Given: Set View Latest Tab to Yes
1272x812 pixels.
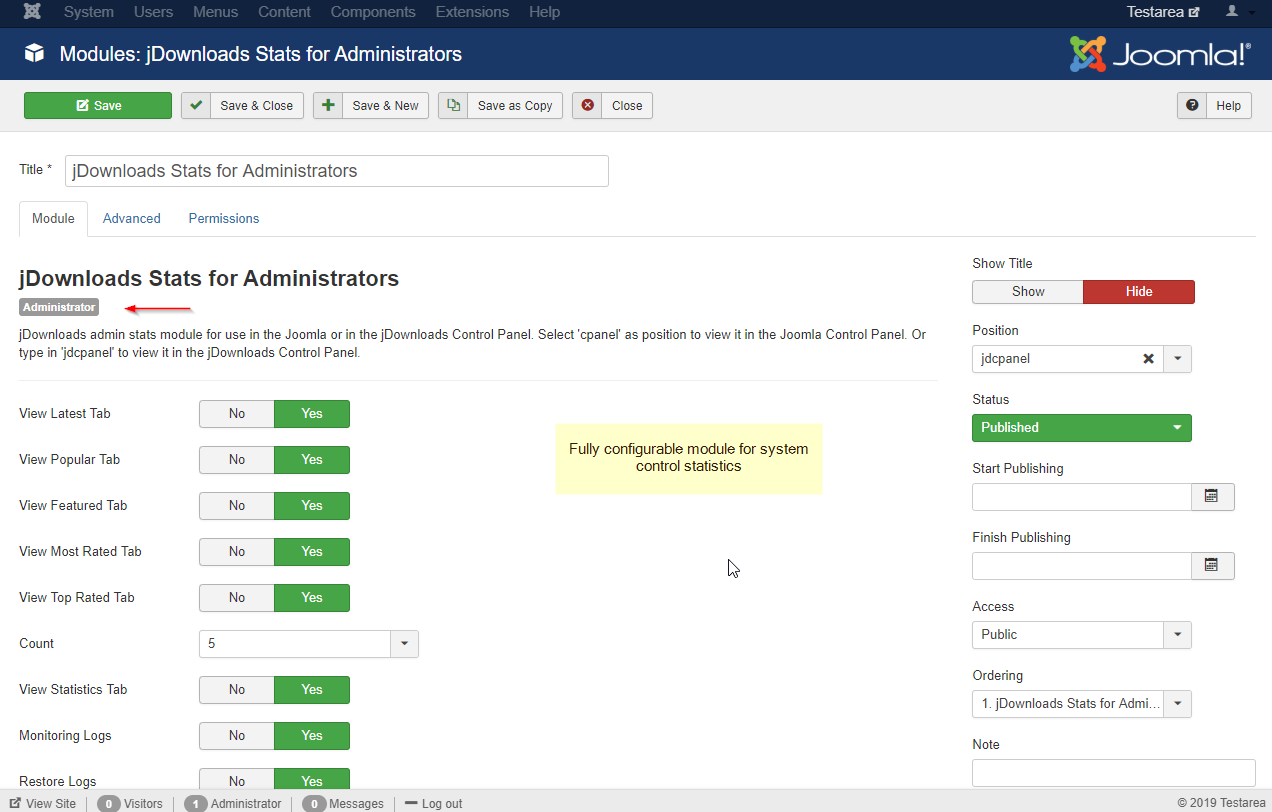Looking at the screenshot, I should (x=312, y=414).
